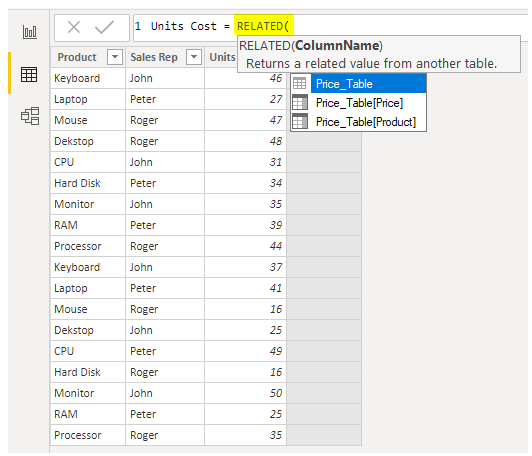The width and height of the screenshot is (532, 456).
Task: Click the Sales Rep column header
Action: coord(154,57)
